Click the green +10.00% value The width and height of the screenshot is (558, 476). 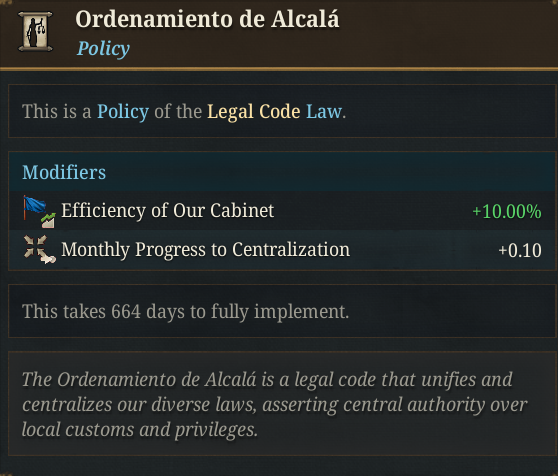[x=507, y=211]
